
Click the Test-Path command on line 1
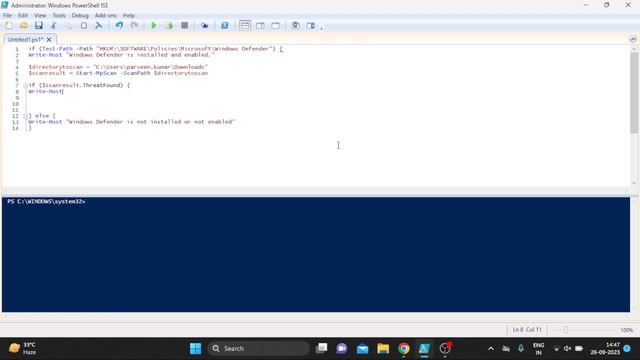(57, 49)
